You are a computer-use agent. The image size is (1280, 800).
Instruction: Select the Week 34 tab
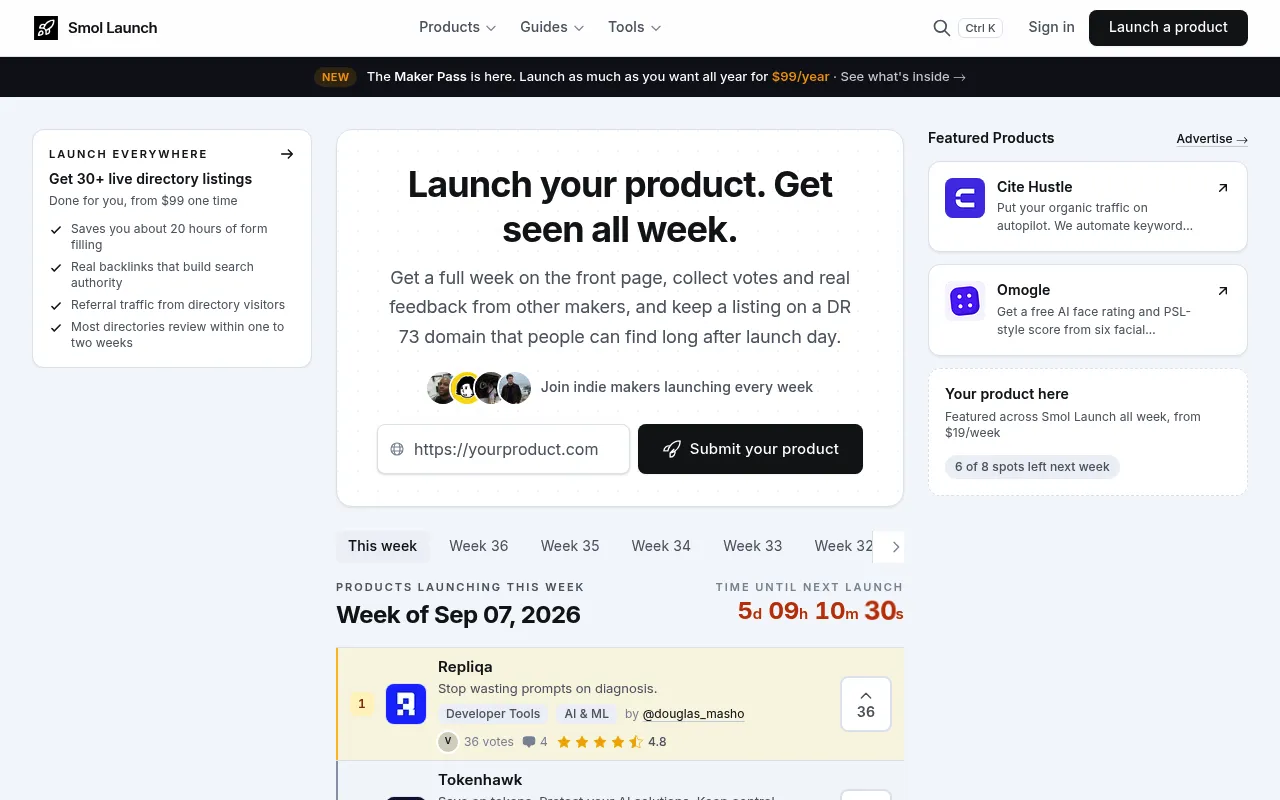coord(661,546)
